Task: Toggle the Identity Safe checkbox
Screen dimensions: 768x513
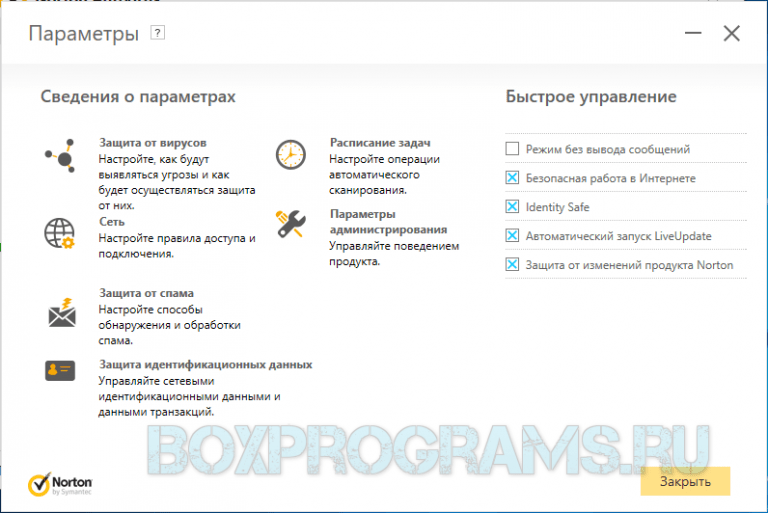Action: [512, 206]
